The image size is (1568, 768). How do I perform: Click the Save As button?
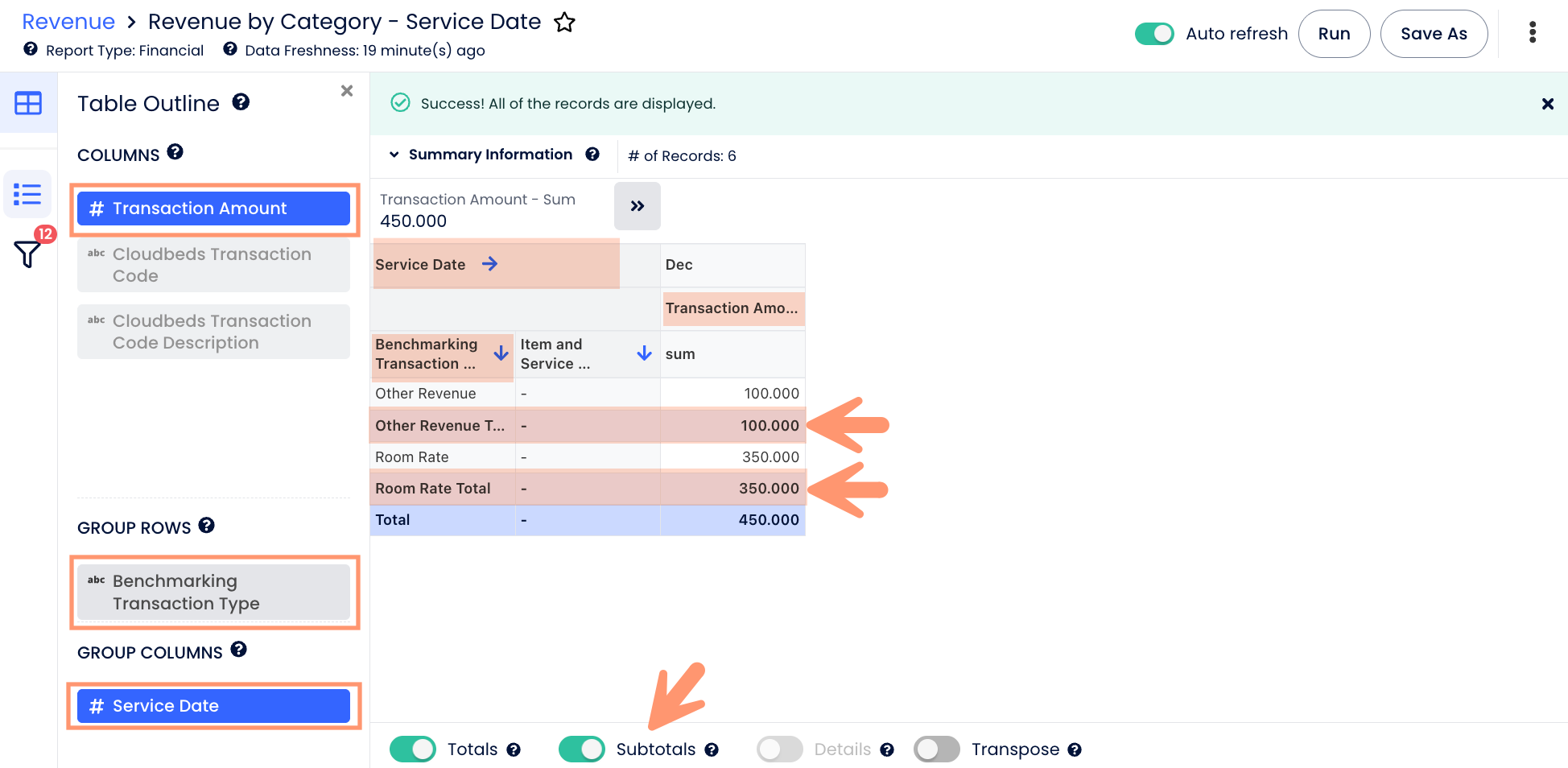pos(1433,34)
